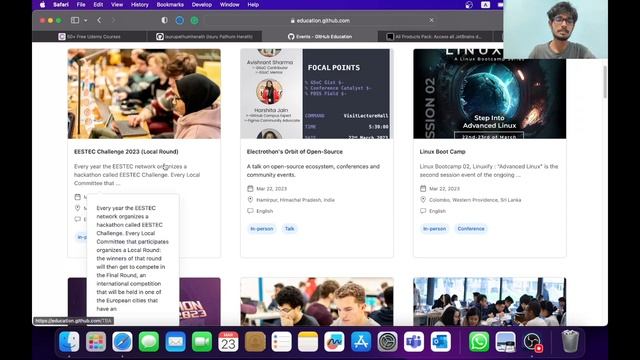Open the Edit menu
The width and height of the screenshot is (640, 360).
98,5
